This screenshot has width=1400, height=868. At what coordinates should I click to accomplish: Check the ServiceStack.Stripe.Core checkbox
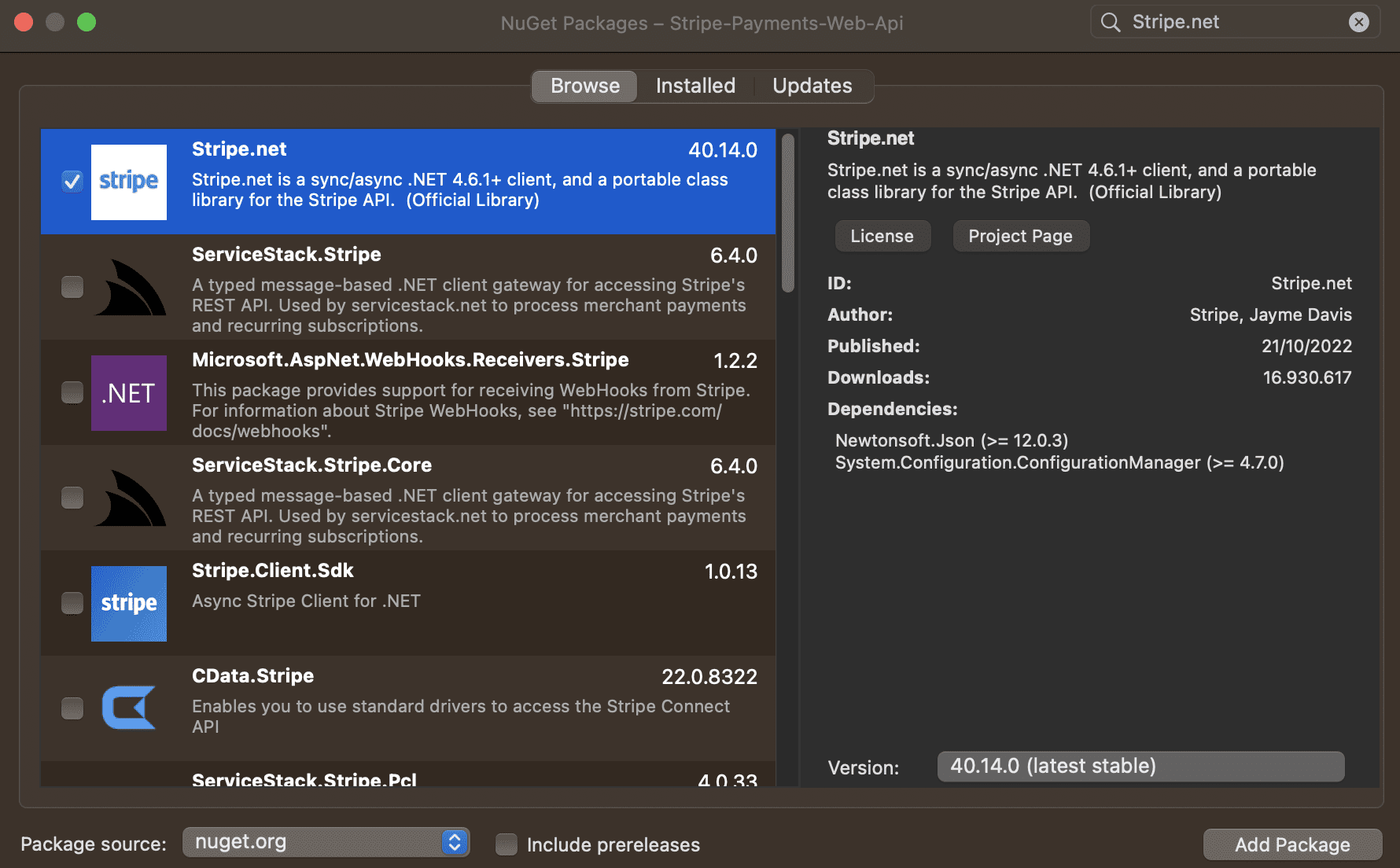[x=72, y=498]
